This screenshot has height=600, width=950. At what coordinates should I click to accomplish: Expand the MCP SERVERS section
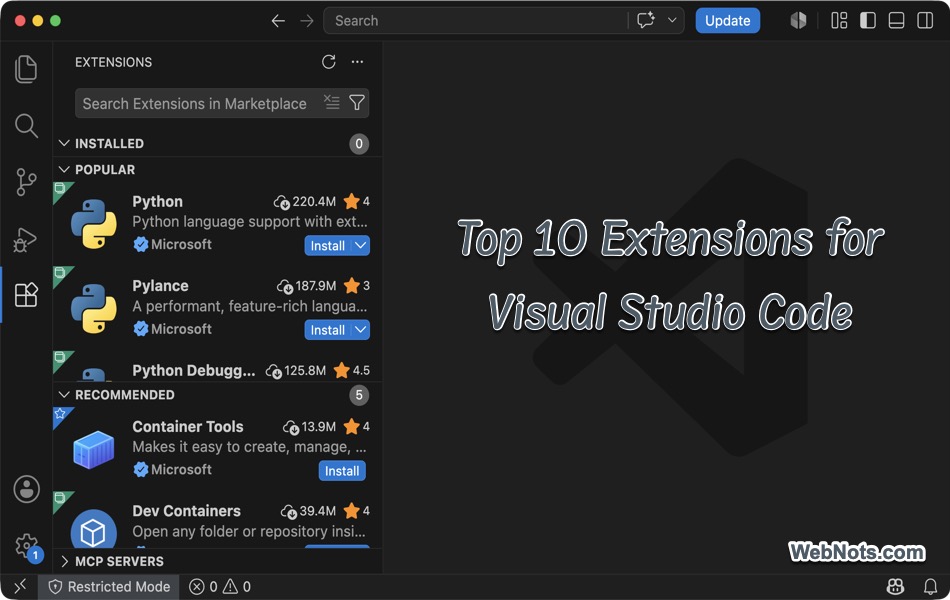point(64,561)
